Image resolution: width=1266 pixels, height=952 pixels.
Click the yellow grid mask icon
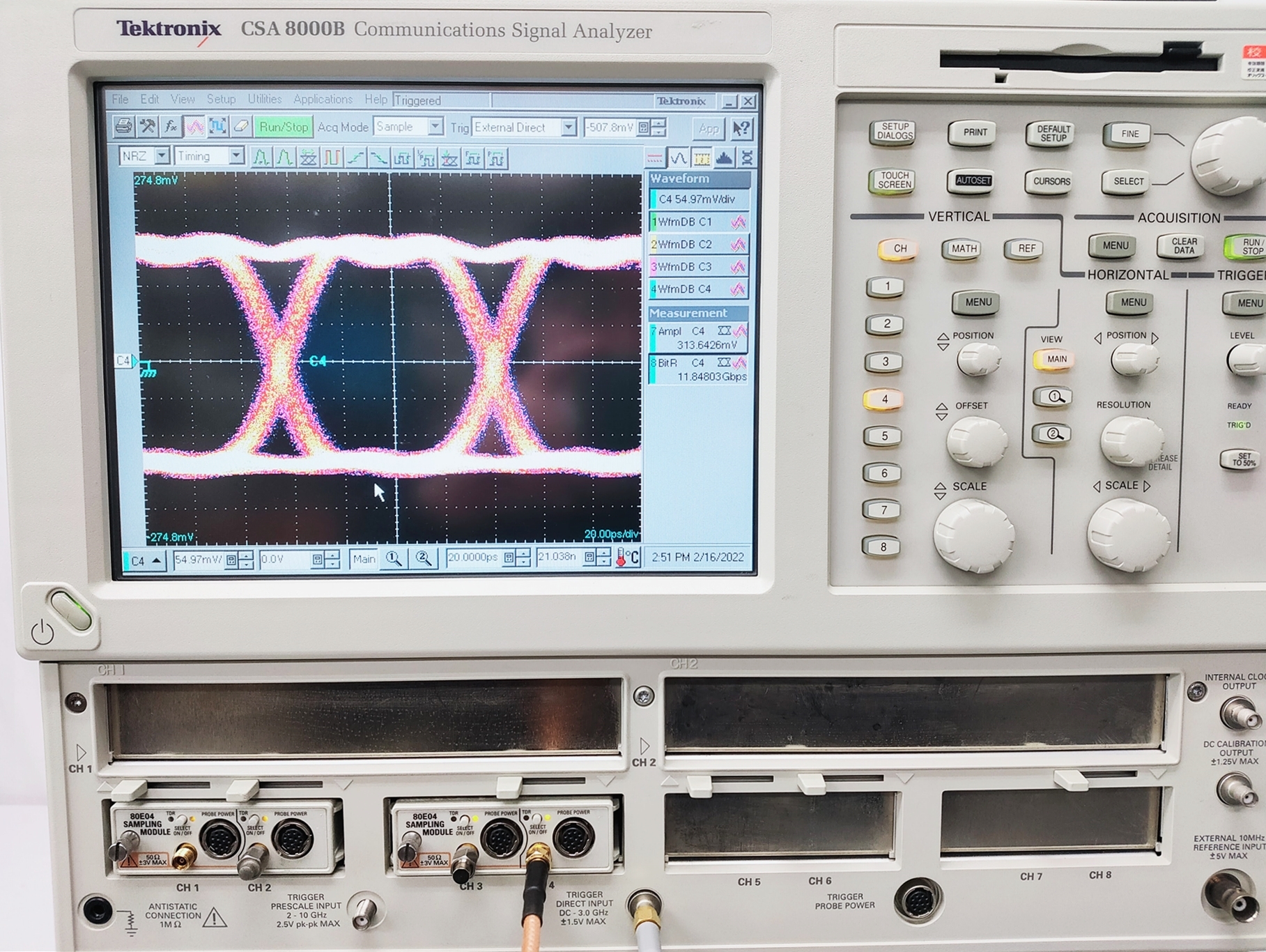702,158
